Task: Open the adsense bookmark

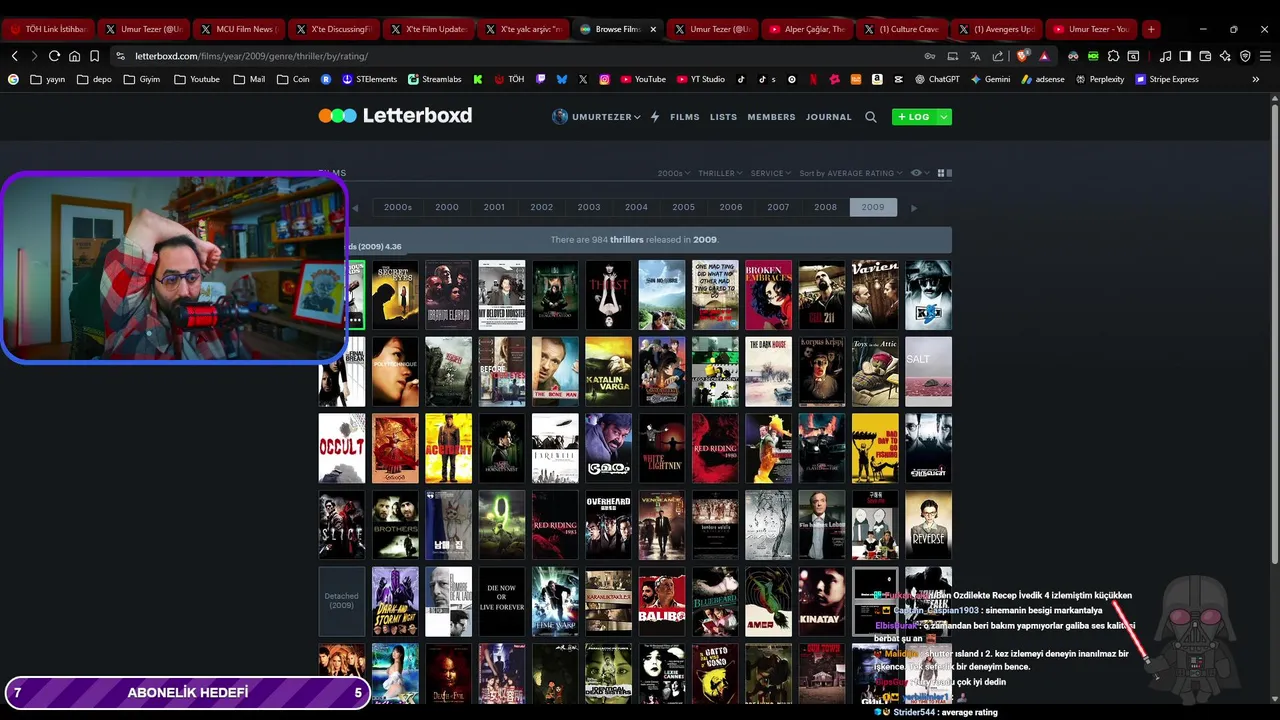Action: (x=1043, y=79)
